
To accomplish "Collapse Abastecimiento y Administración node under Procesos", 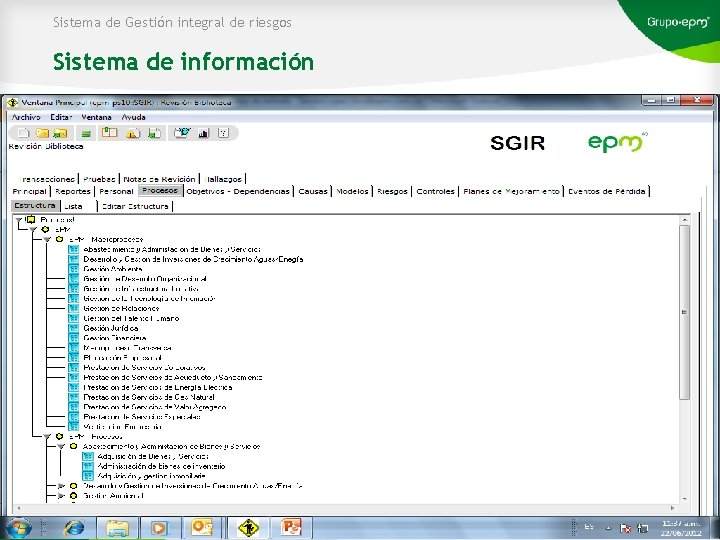I will pos(61,446).
